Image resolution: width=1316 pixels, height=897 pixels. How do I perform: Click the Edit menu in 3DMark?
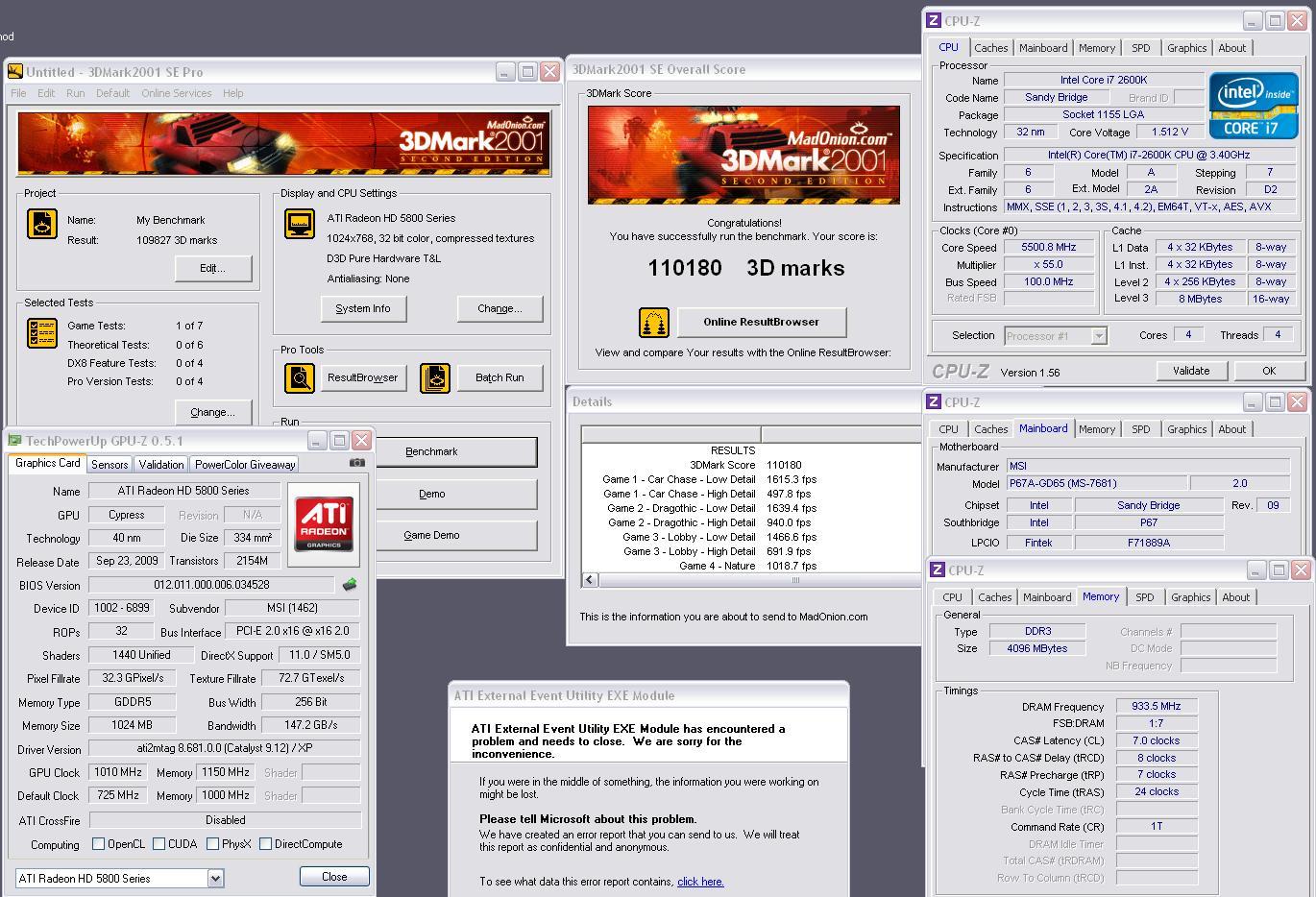46,93
